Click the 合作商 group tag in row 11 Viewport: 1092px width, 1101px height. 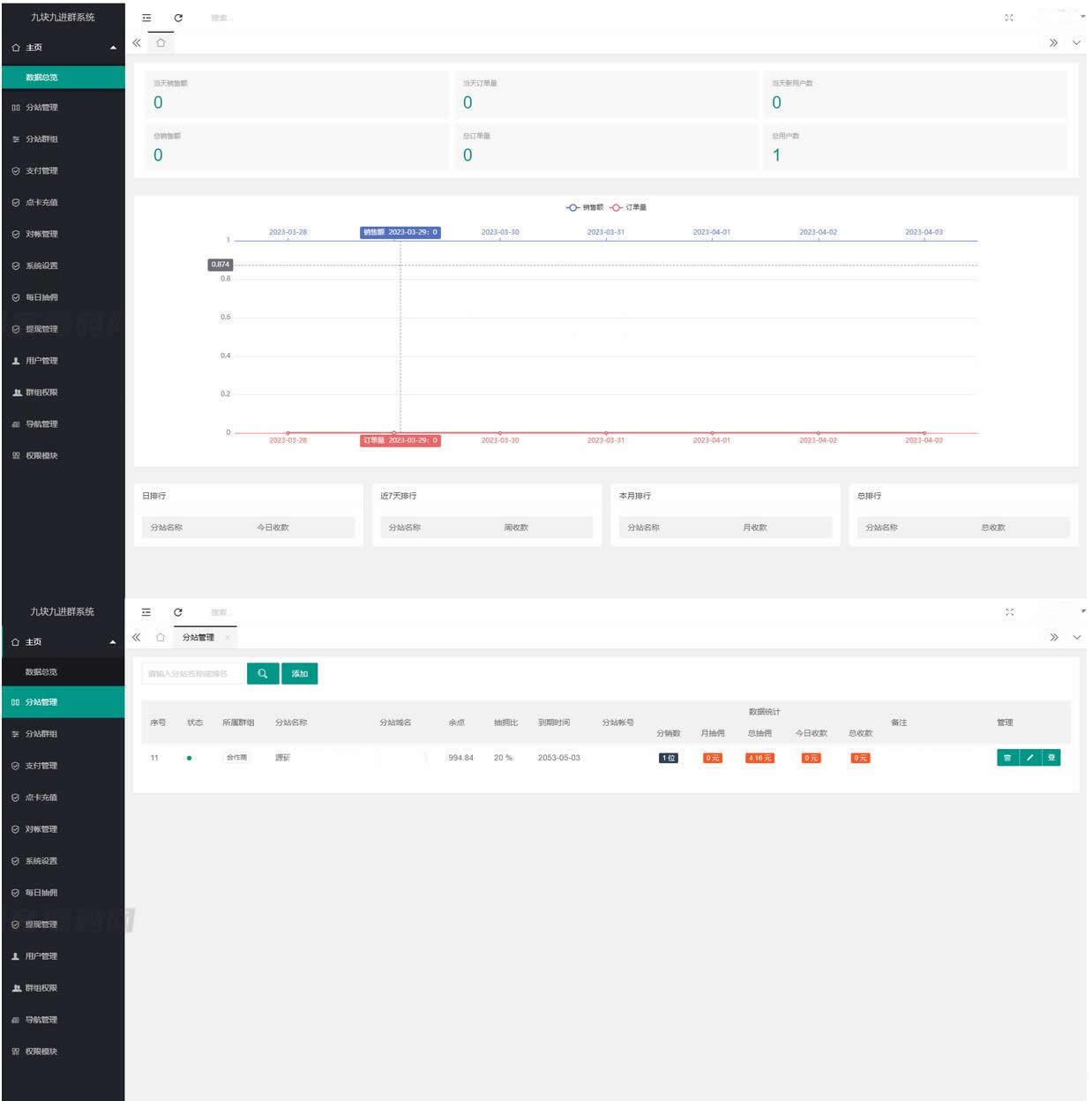tap(236, 758)
